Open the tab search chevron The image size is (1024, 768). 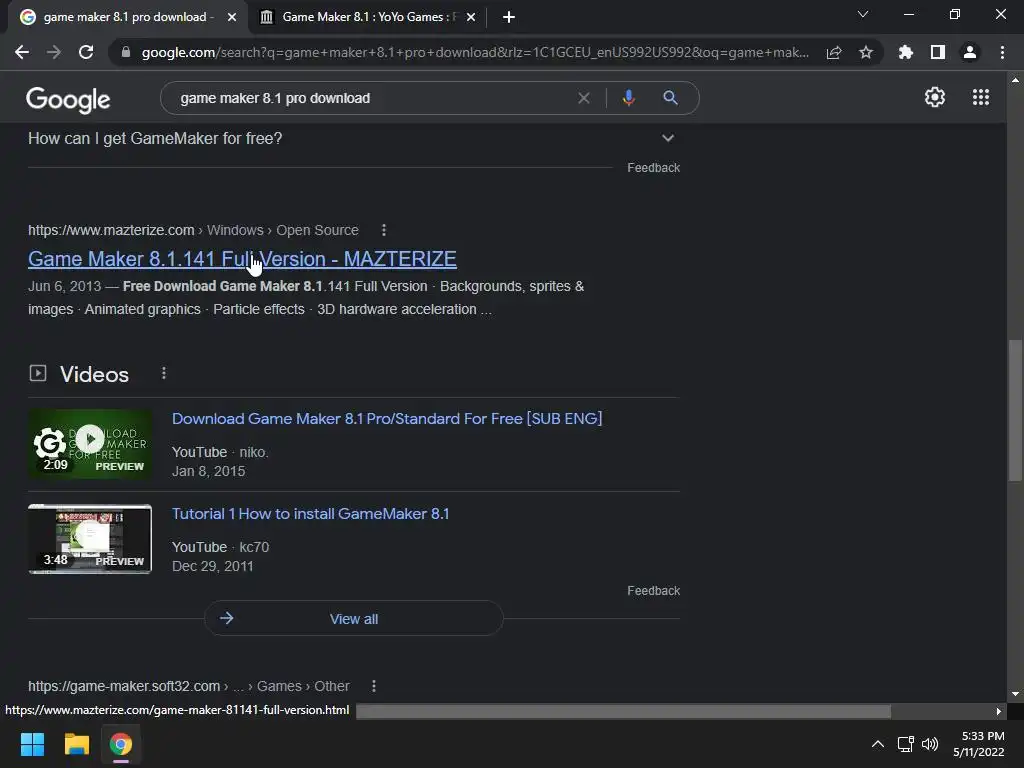(x=863, y=14)
